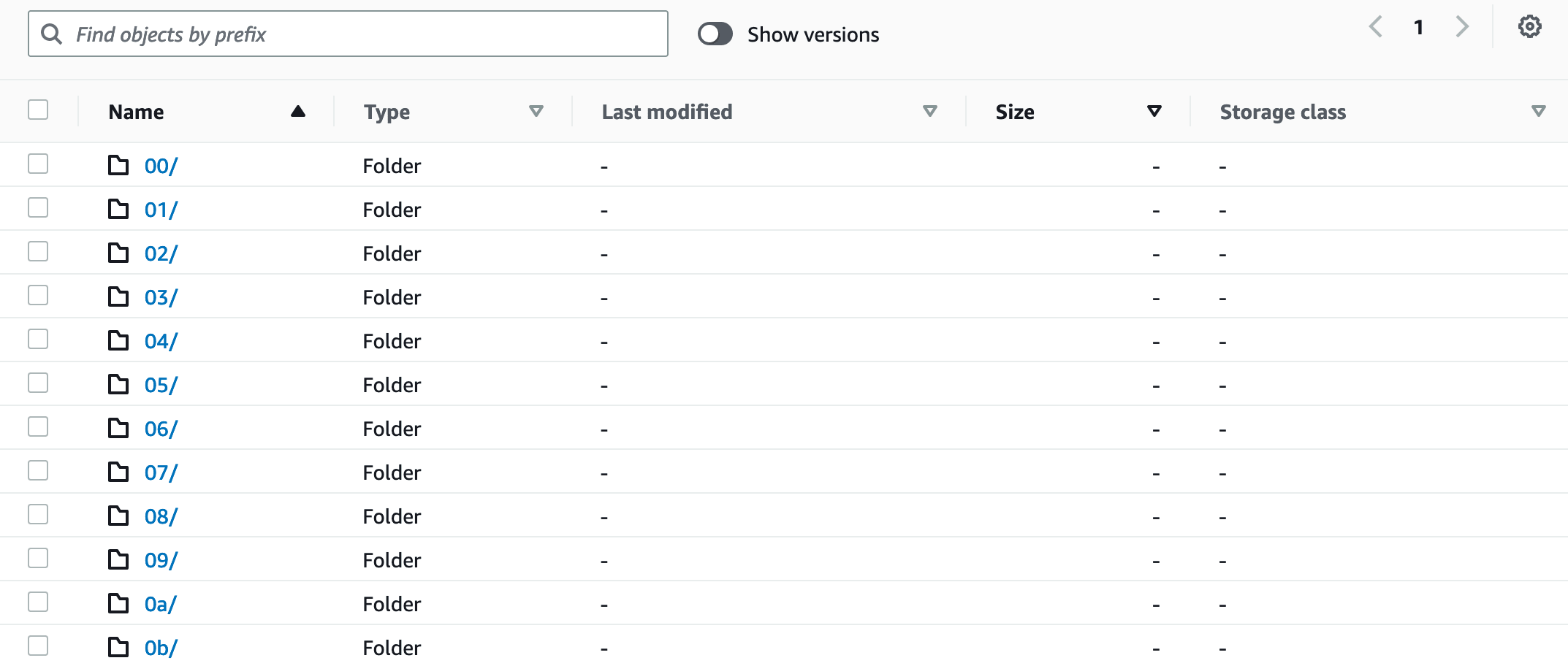This screenshot has height=666, width=1568.
Task: Open the table preferences gear icon
Action: [1529, 27]
